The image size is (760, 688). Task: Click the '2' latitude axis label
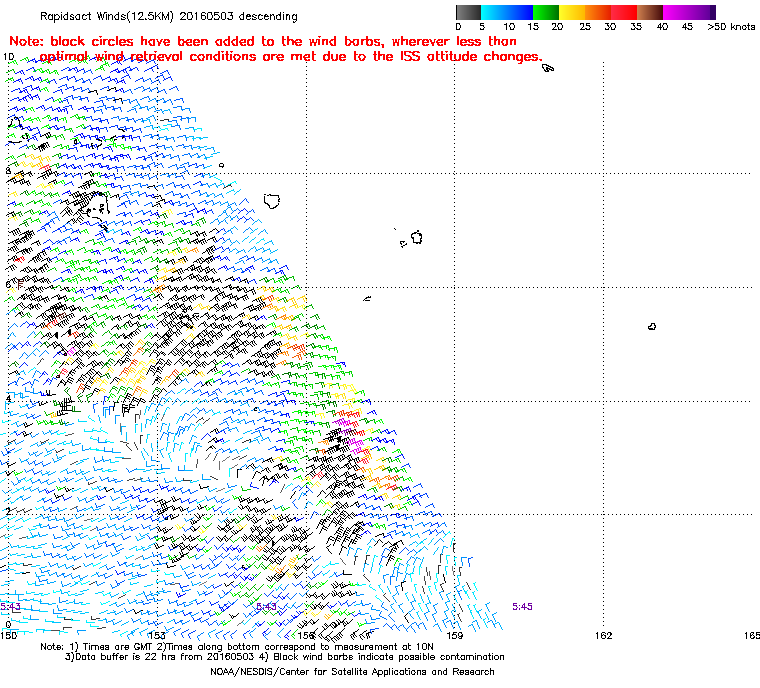coord(8,512)
